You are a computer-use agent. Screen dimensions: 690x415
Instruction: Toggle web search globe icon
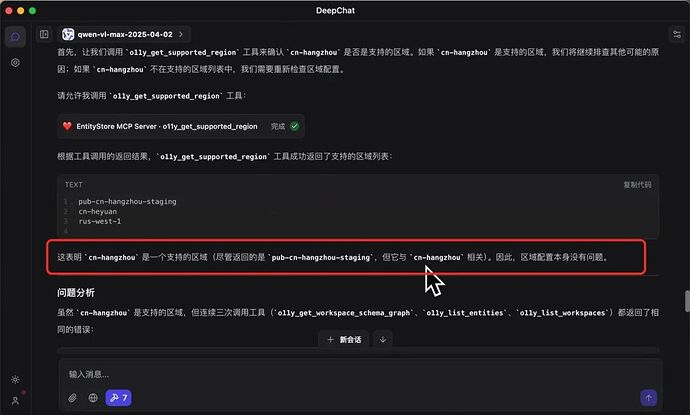pos(93,398)
